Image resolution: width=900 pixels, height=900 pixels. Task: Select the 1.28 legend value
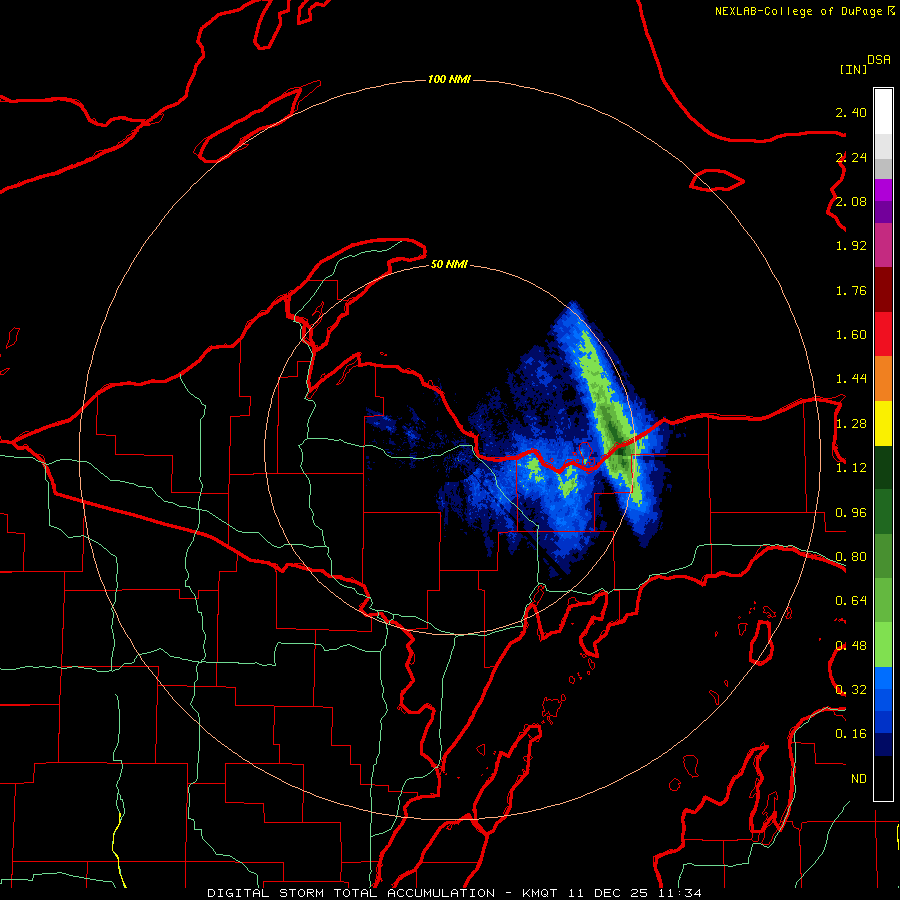click(x=851, y=424)
